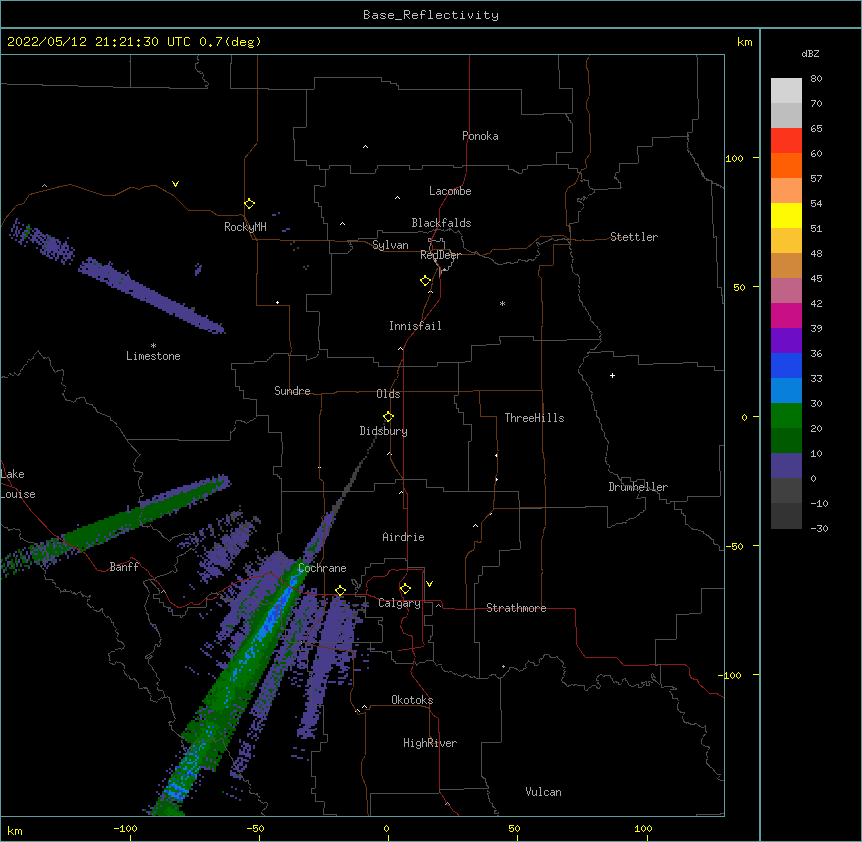Click the Lake Louise label
The height and width of the screenshot is (842, 862).
pyautogui.click(x=18, y=484)
